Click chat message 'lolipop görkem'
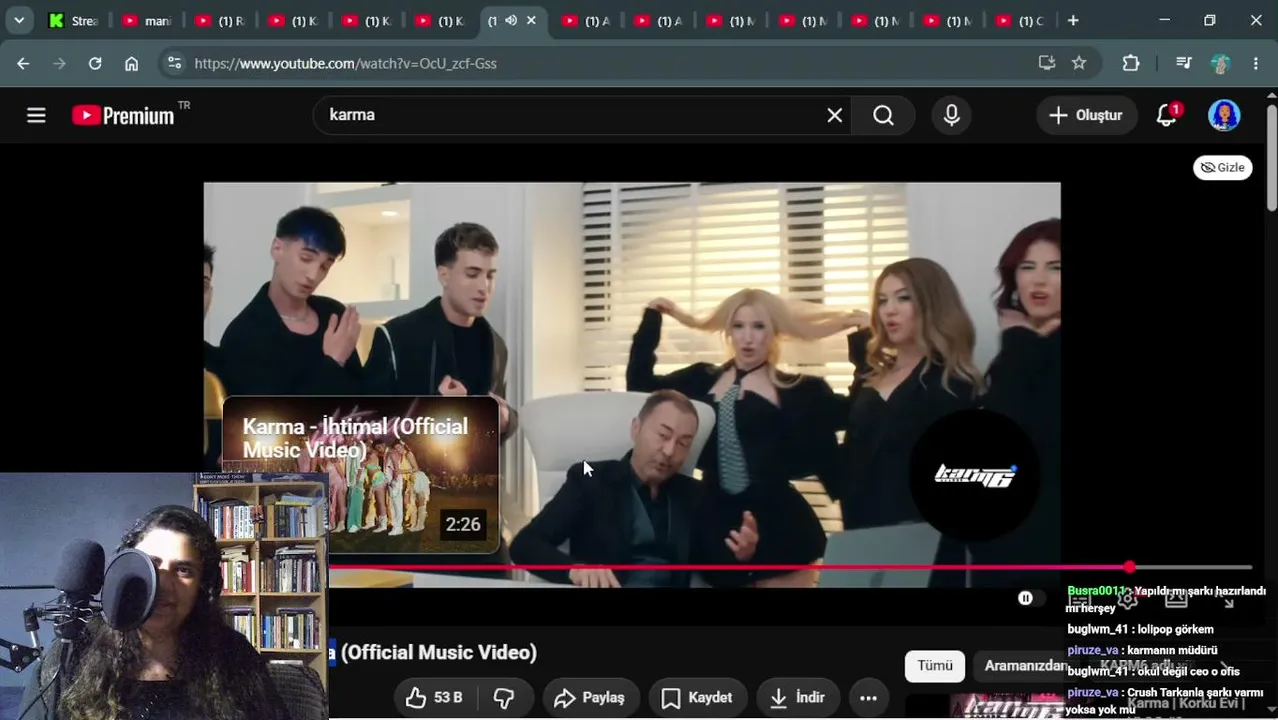The image size is (1278, 720). coord(1175,629)
